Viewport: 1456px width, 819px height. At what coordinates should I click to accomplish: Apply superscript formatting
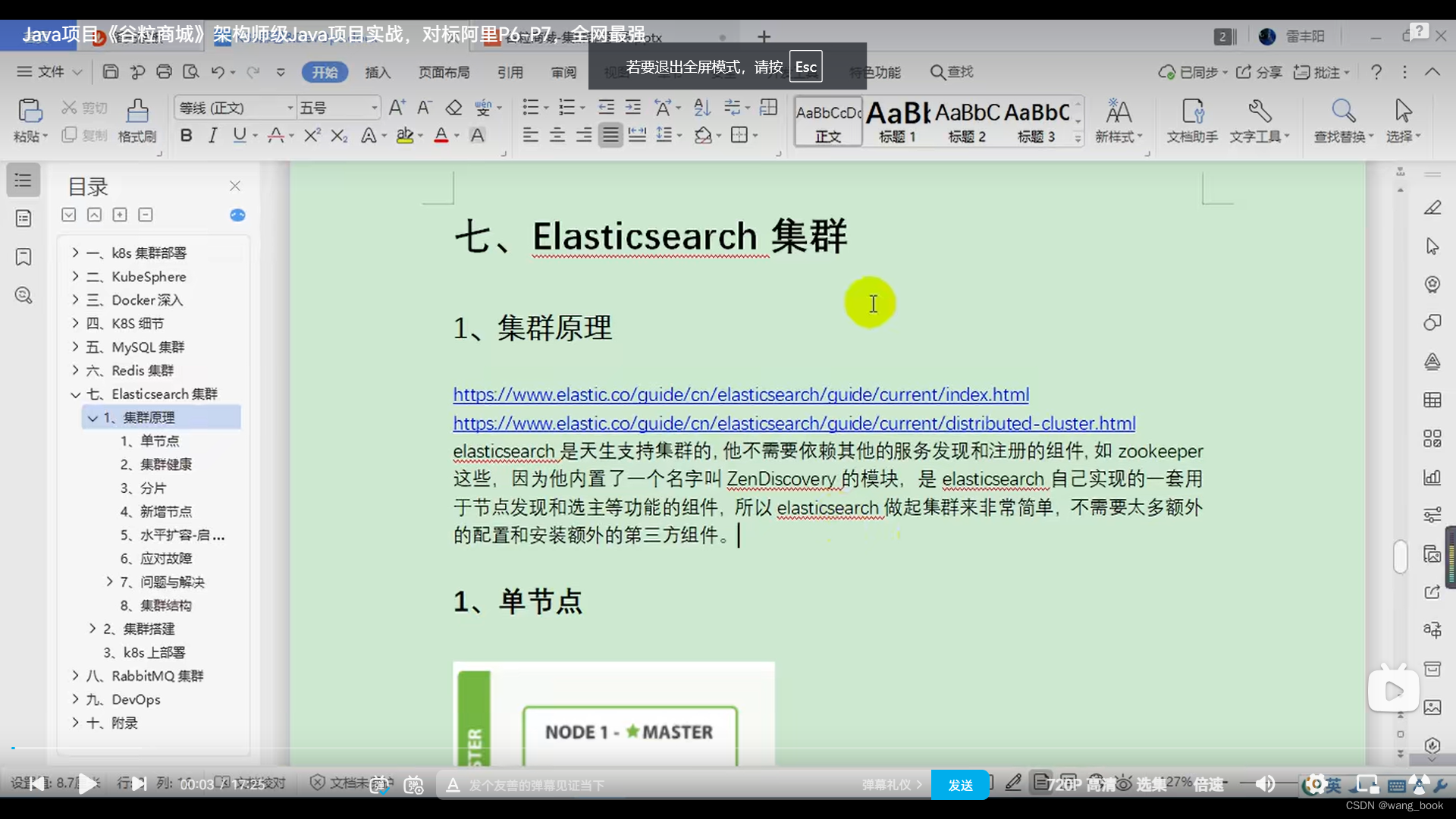coord(311,135)
